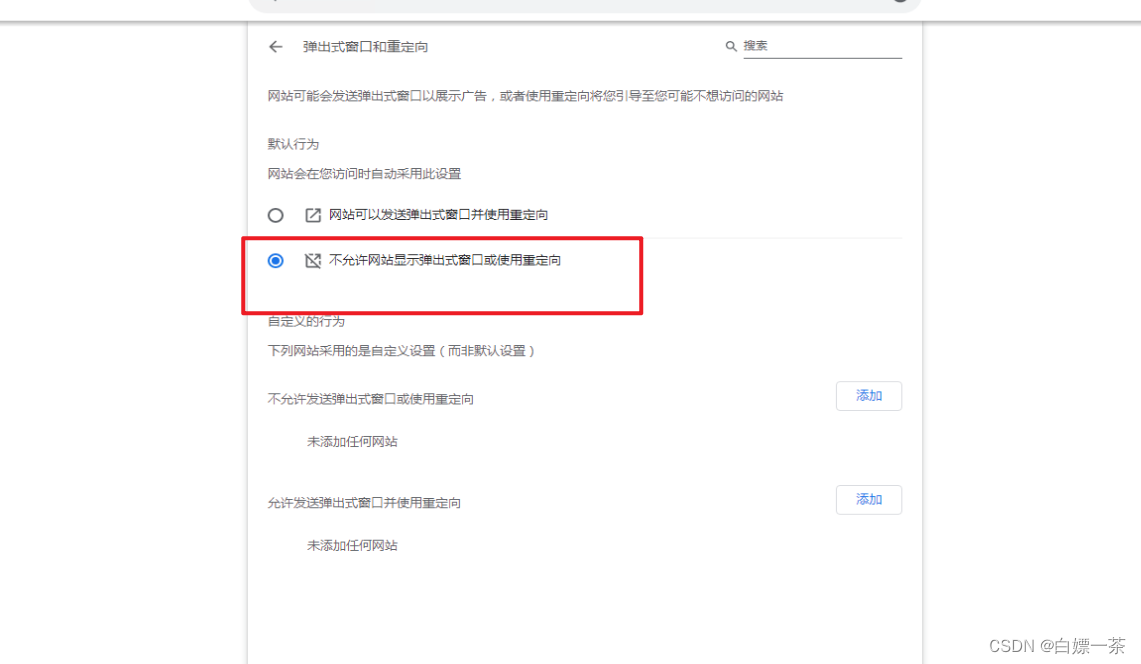Screen dimensions: 1141x664
Task: Click the 允许发送弹出式窗口并使用重定向 list heading
Action: (364, 503)
